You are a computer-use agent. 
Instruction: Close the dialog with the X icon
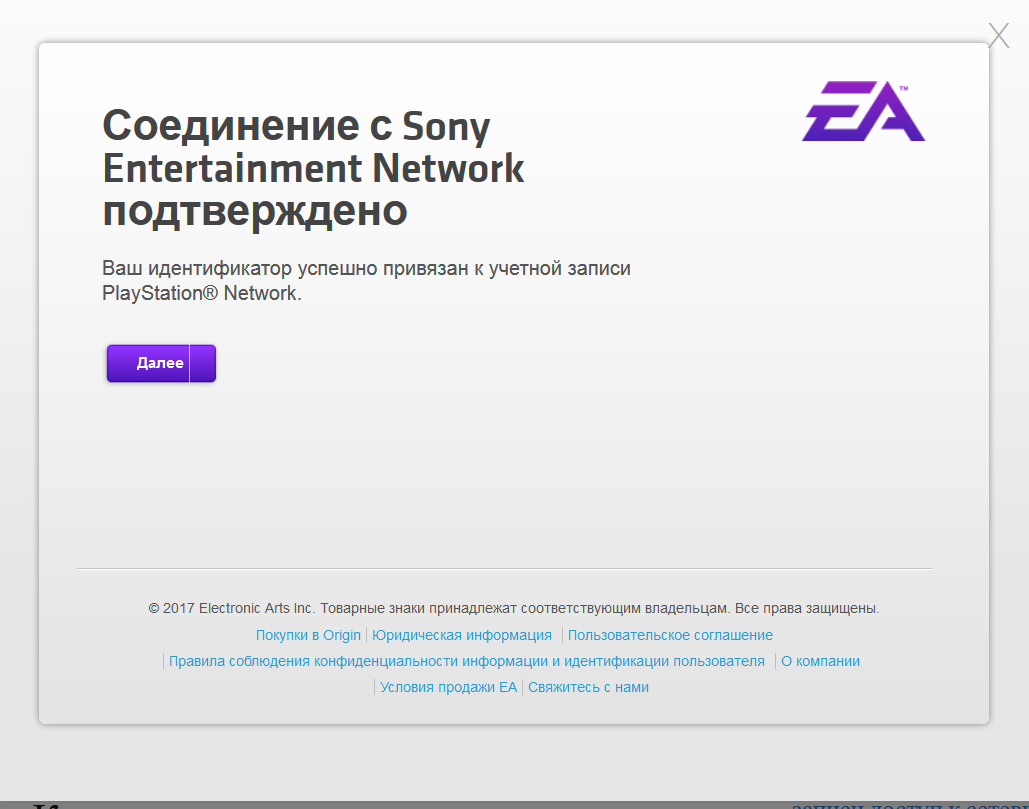(x=999, y=35)
